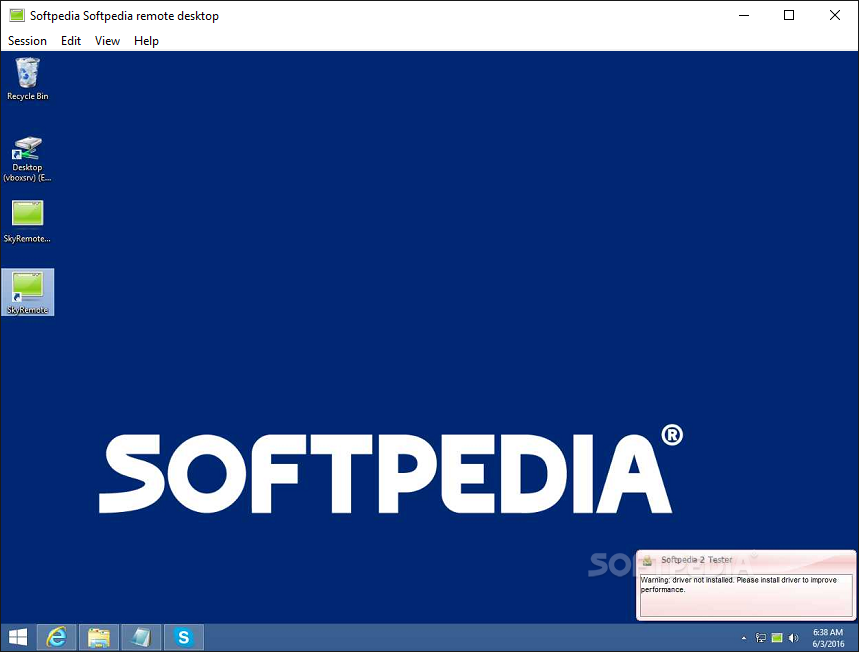Show hidden tray icons arrow
Viewport: 859px width, 652px height.
[x=743, y=638]
